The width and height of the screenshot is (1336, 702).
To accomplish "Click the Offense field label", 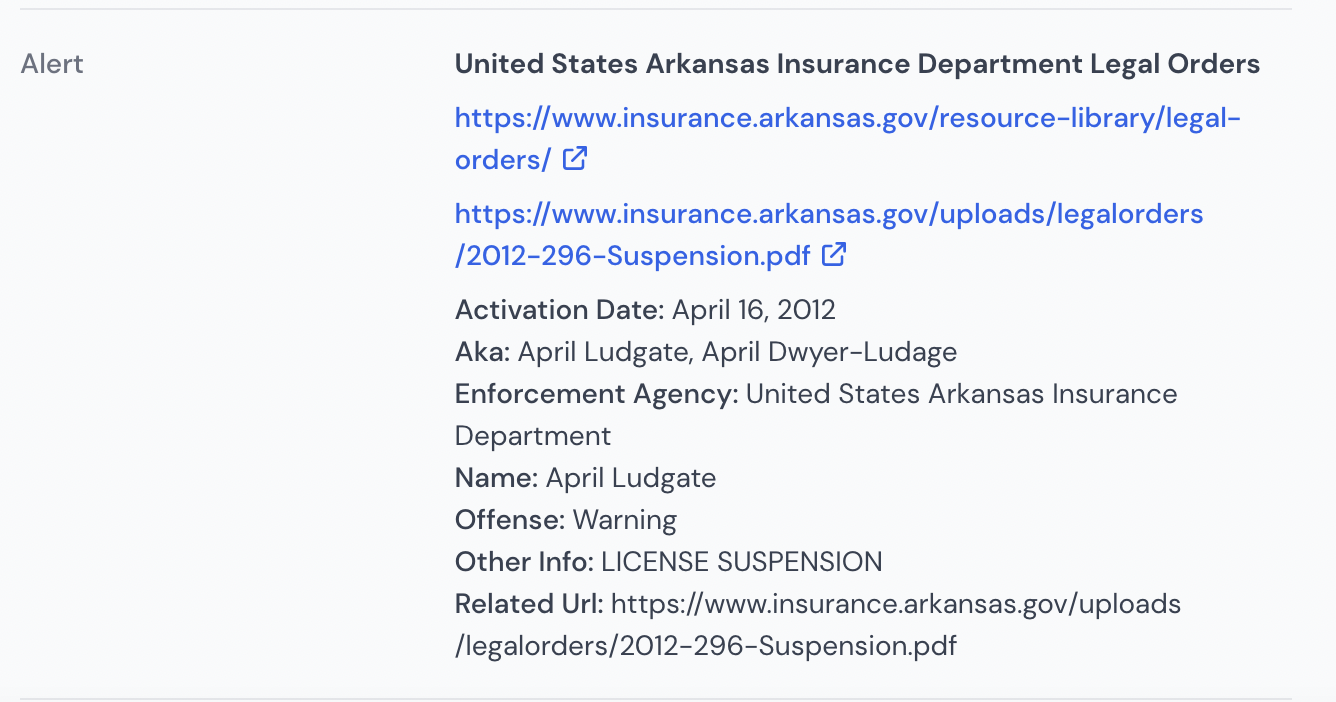I will click(x=510, y=520).
